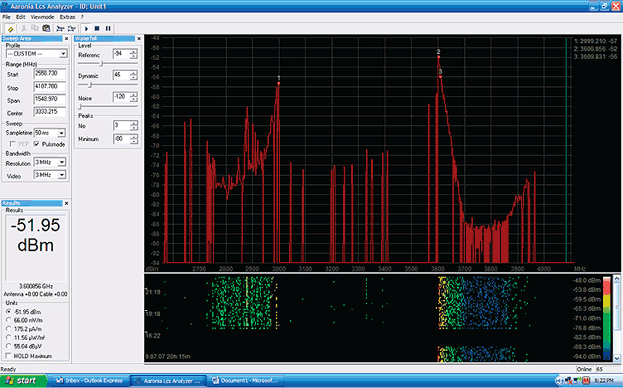Click the yellow connect lightning icon
This screenshot has height=388, width=623.
coord(10,29)
